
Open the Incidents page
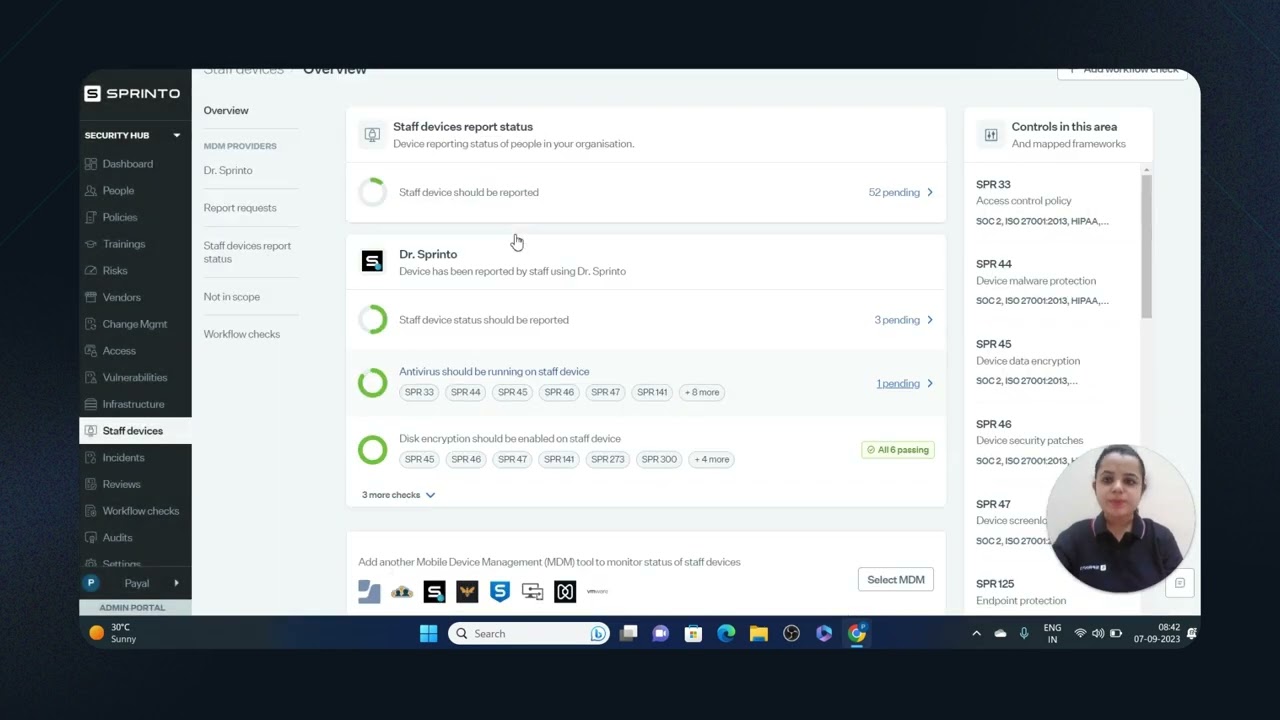[123, 458]
